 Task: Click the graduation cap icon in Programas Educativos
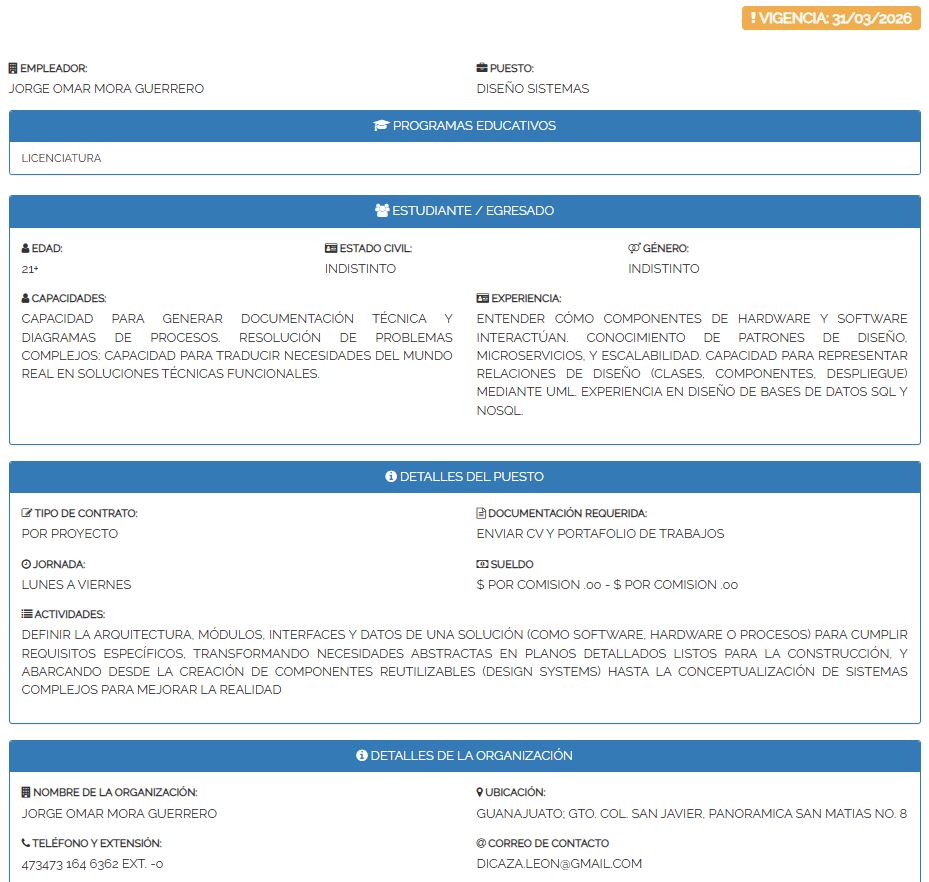tap(381, 126)
